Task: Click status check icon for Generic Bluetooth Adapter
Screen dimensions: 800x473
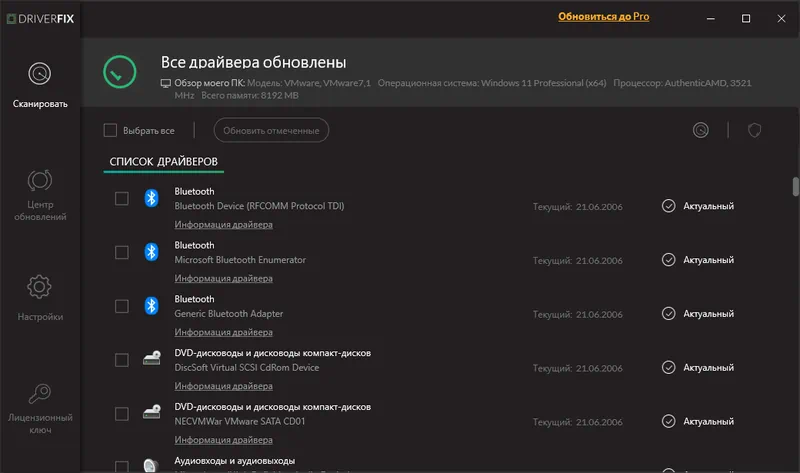Action: [x=668, y=313]
